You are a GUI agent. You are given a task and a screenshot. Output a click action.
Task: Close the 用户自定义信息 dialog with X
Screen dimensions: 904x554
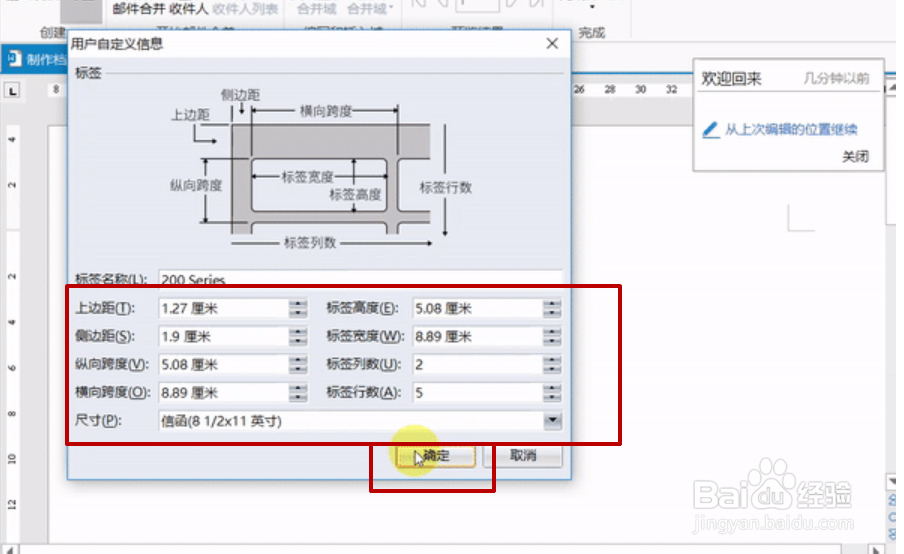[552, 44]
